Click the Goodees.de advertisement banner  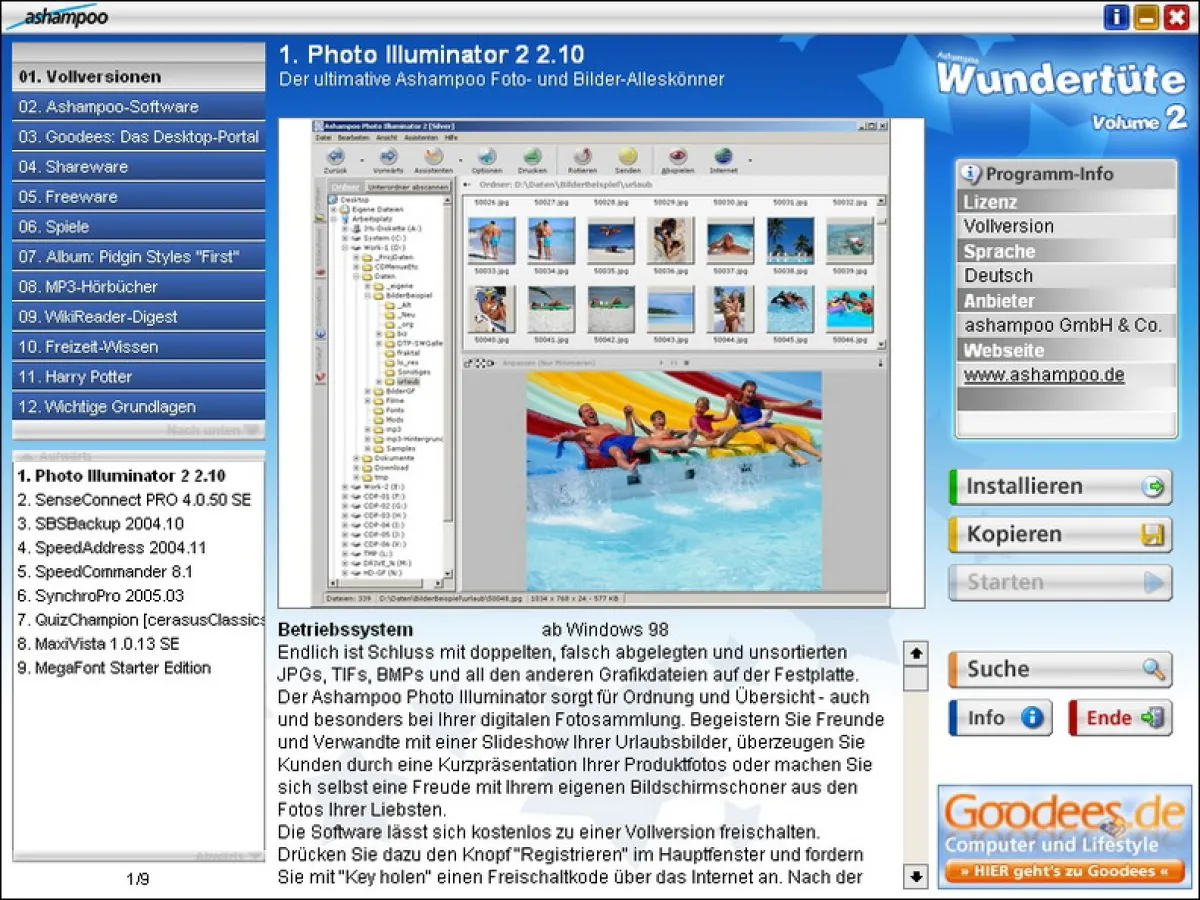coord(1064,836)
